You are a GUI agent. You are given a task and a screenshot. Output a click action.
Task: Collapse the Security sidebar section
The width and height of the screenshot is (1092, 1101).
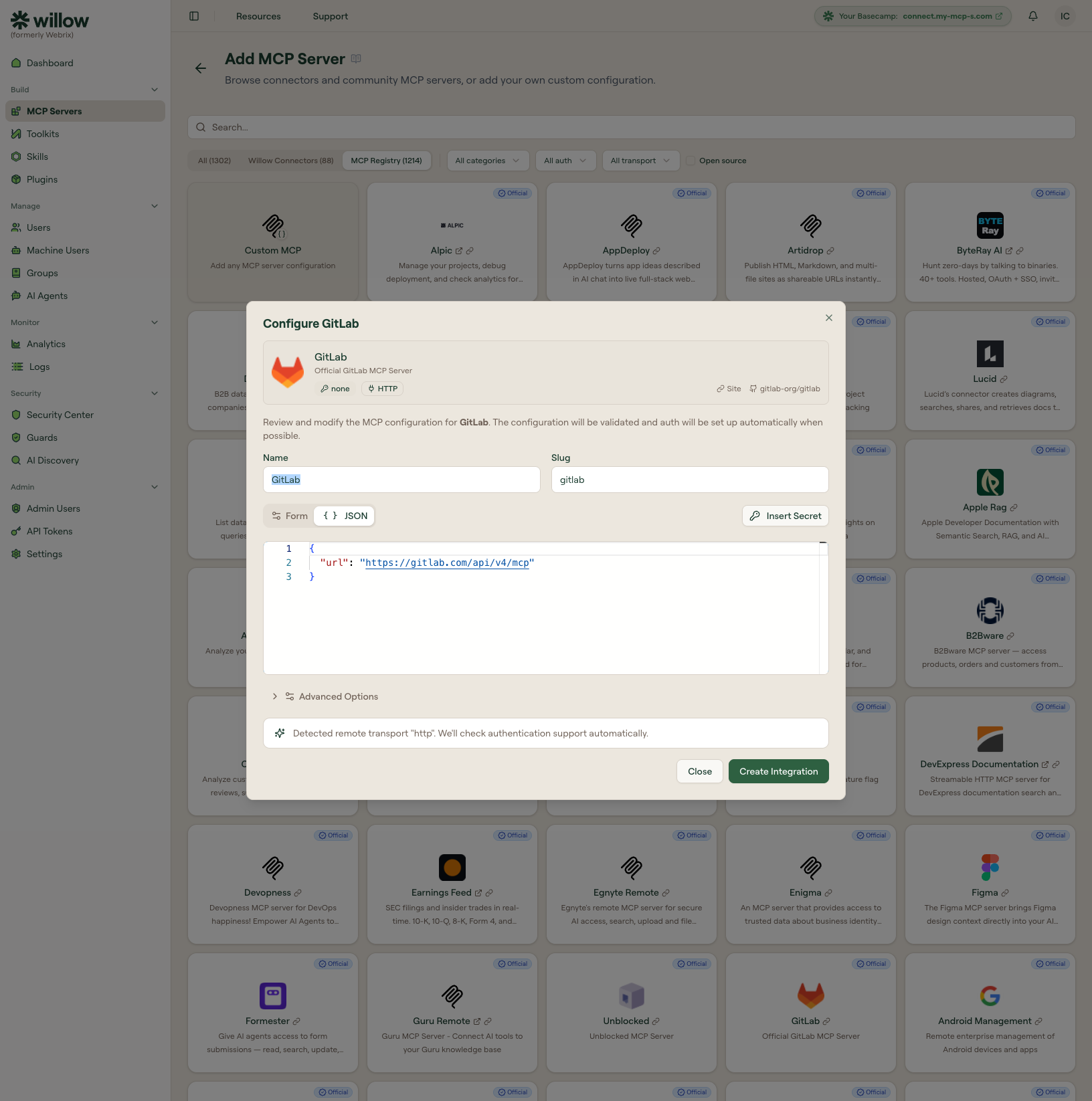(x=155, y=393)
